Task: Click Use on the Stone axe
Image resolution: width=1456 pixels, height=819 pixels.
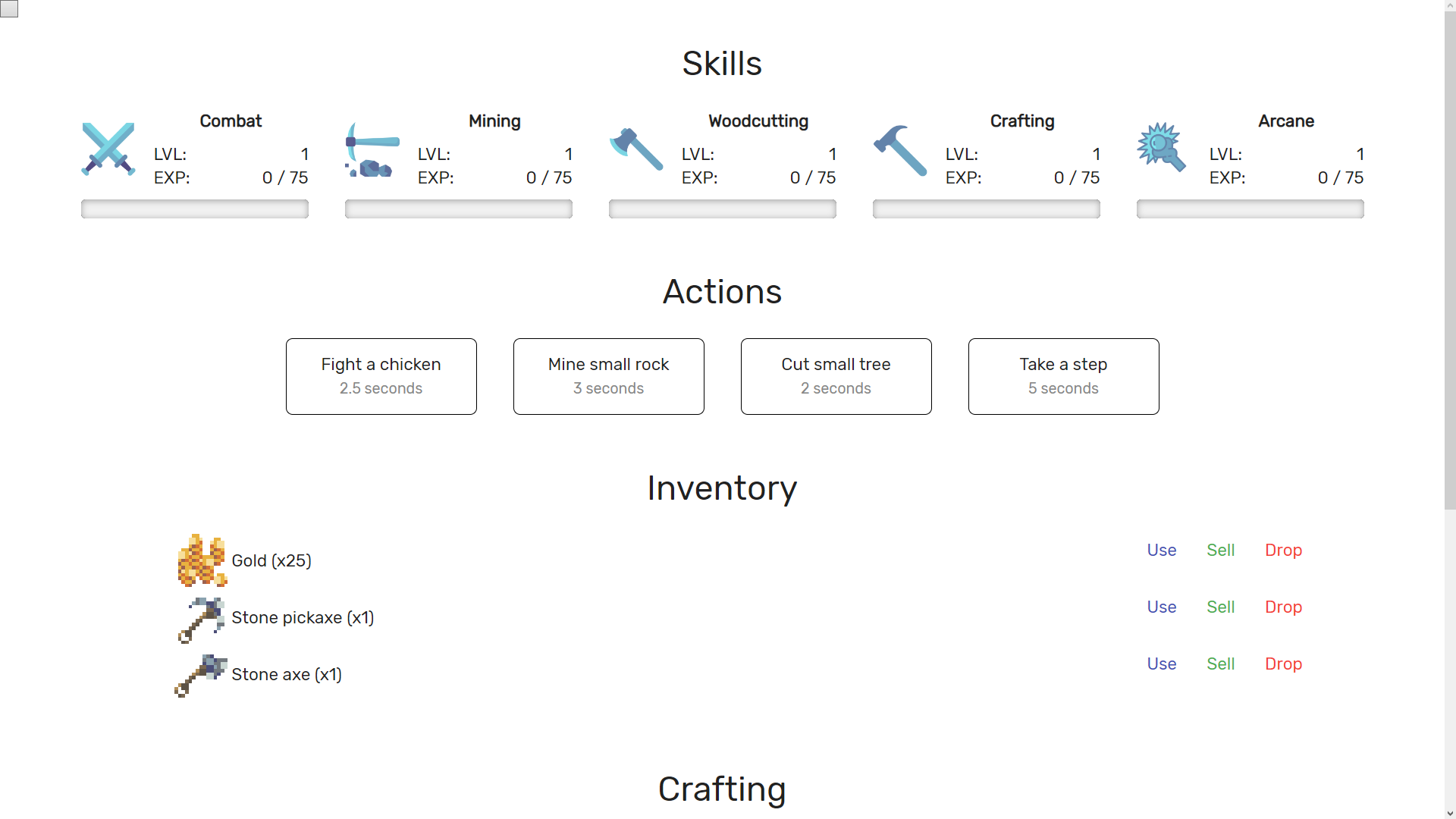Action: coord(1161,663)
